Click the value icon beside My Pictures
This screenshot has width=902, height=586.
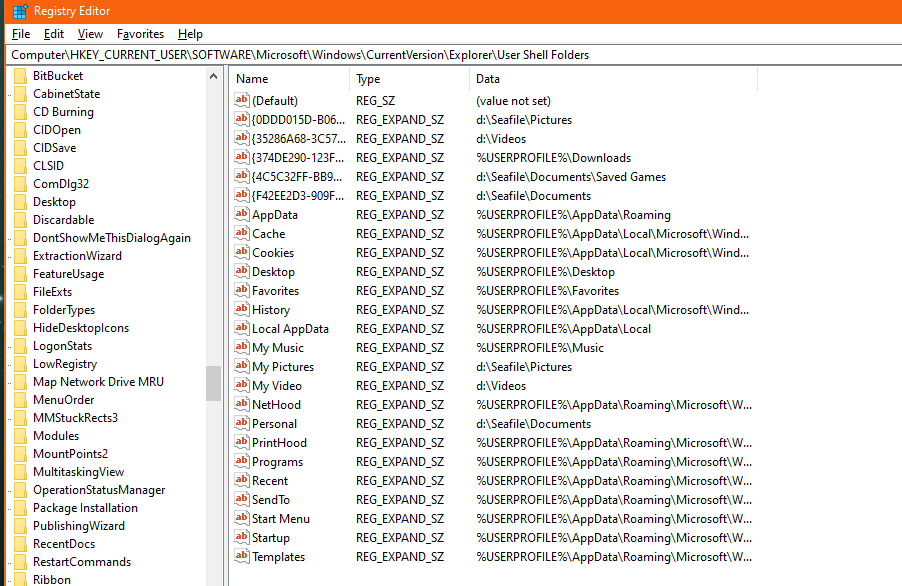[x=241, y=366]
